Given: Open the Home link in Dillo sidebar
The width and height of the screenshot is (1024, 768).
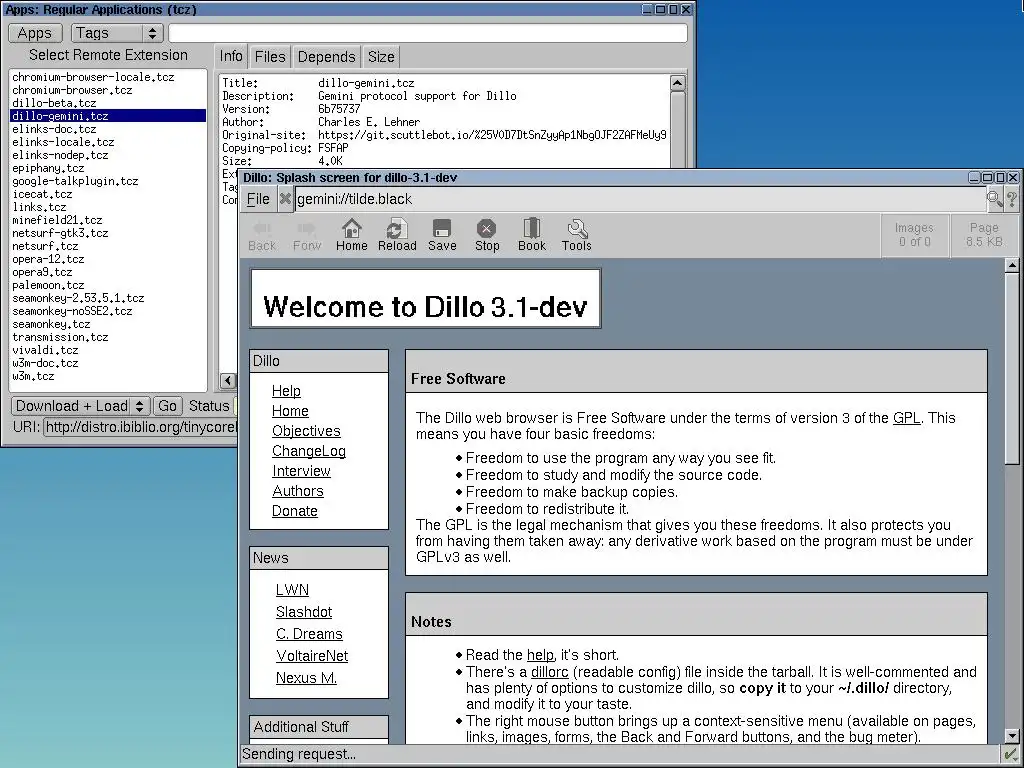Looking at the screenshot, I should 290,411.
